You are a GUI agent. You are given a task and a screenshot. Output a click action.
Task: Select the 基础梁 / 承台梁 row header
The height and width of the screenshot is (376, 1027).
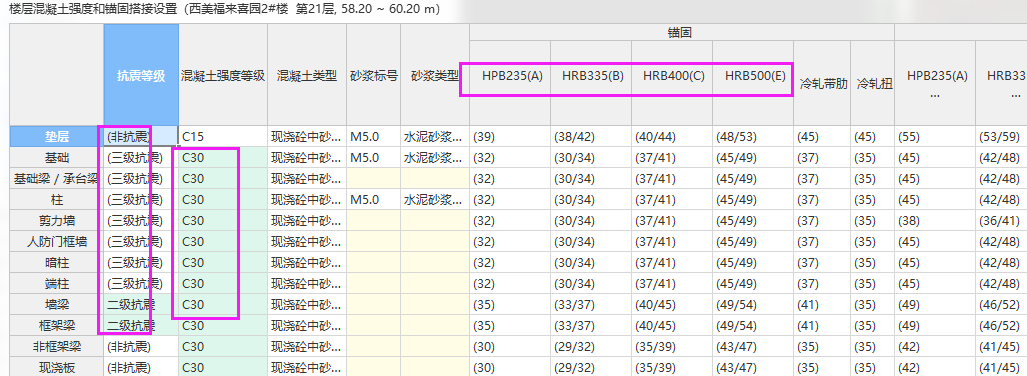click(x=57, y=179)
